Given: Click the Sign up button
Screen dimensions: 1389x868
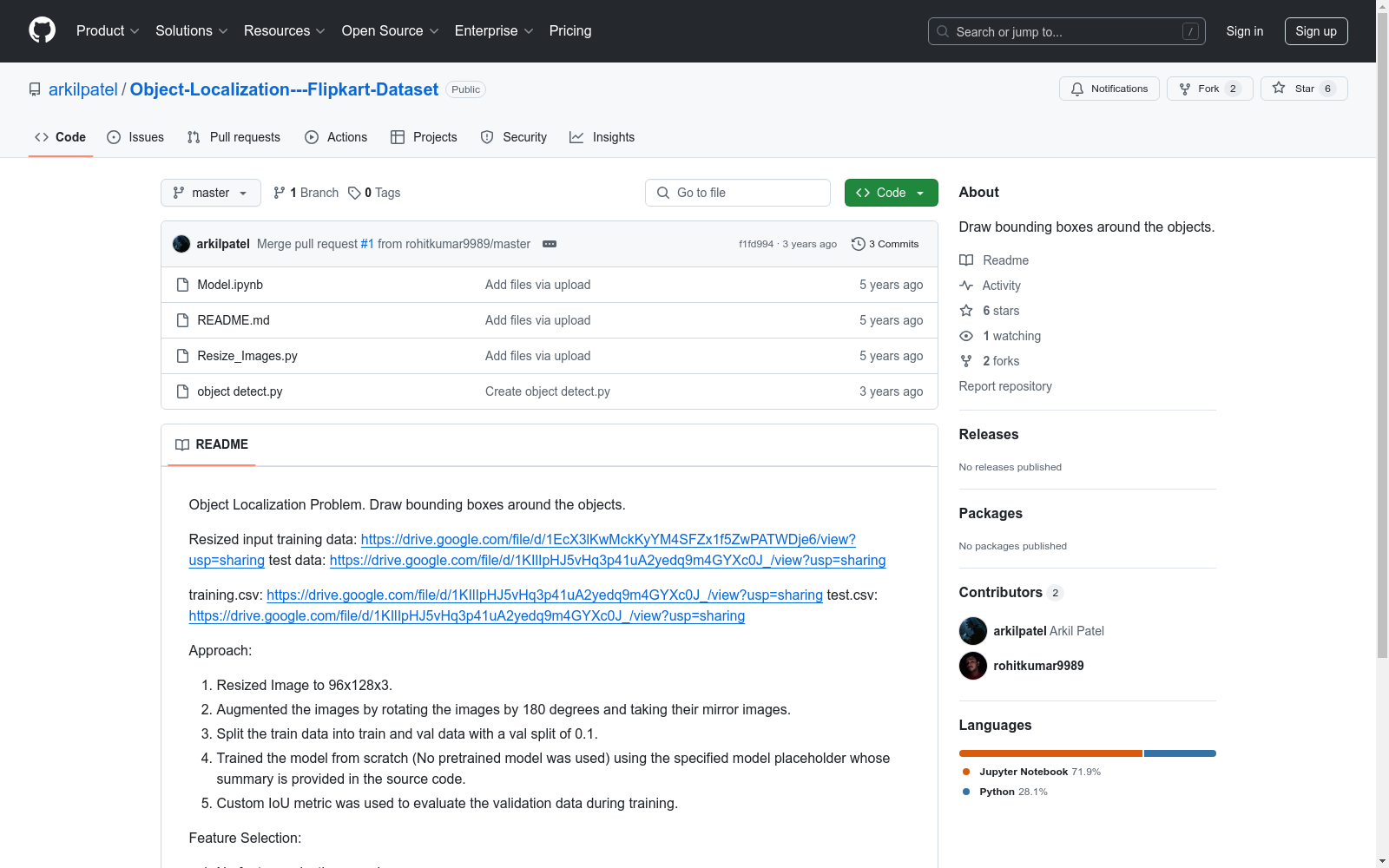Looking at the screenshot, I should click(x=1316, y=31).
